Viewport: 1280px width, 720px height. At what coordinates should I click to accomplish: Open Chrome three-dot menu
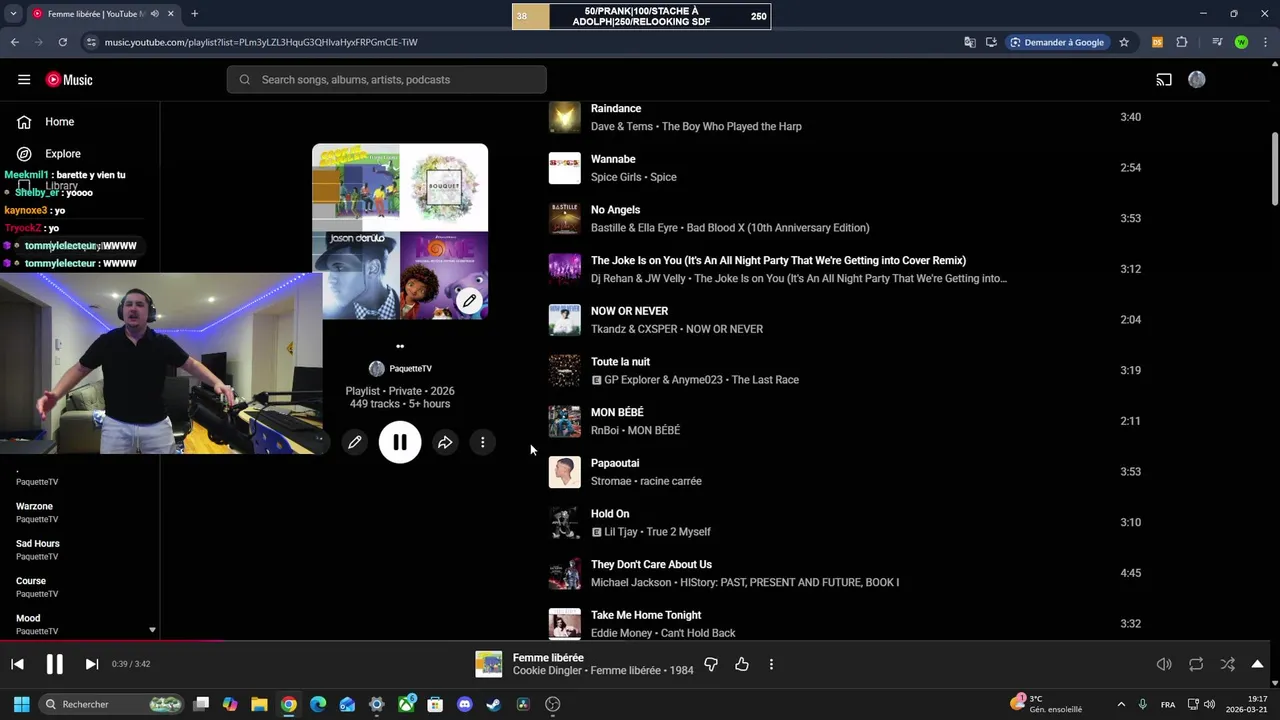(x=1264, y=42)
